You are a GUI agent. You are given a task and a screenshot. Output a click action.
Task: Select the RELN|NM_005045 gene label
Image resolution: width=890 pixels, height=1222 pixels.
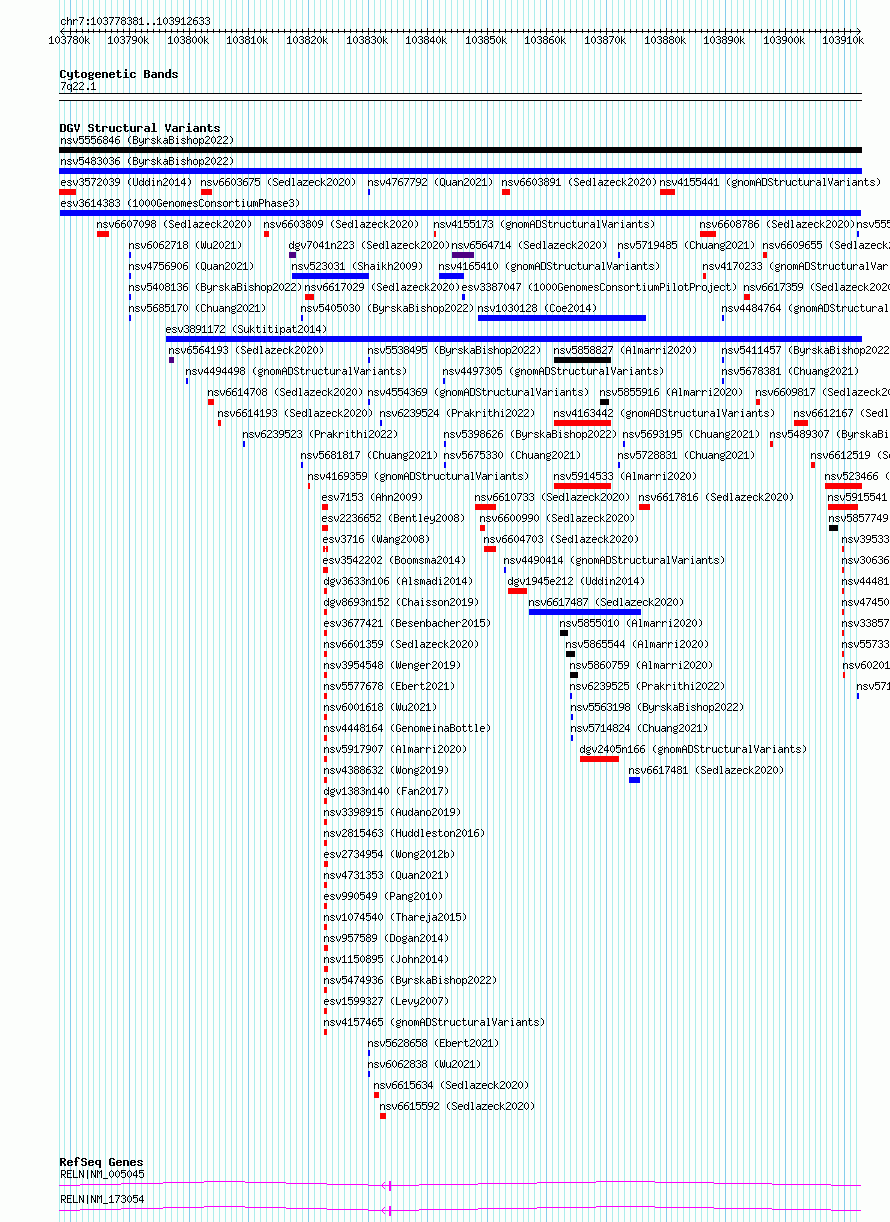click(x=102, y=1174)
